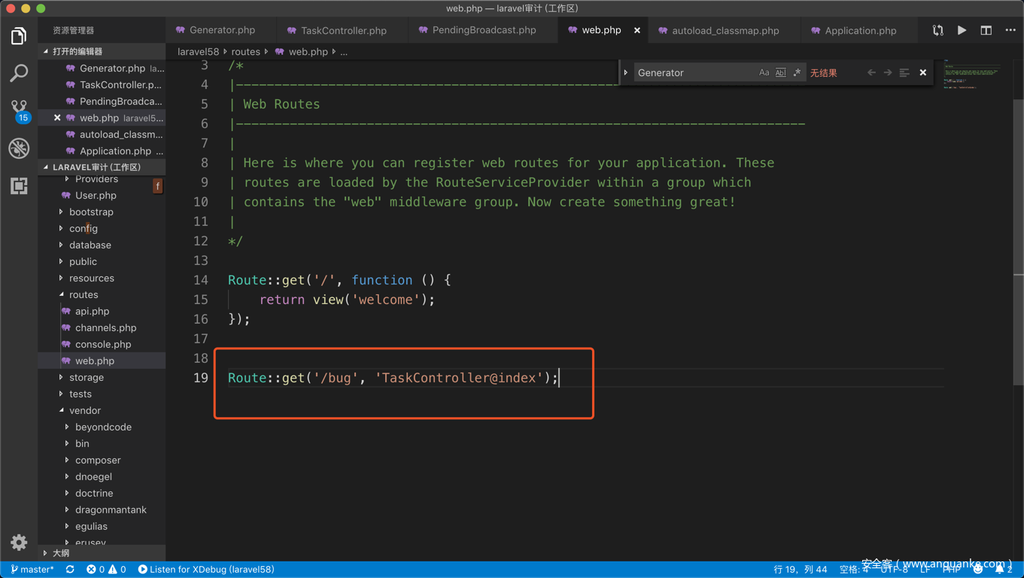Open the Extensions view in activity bar
1024x578 pixels.
click(18, 186)
